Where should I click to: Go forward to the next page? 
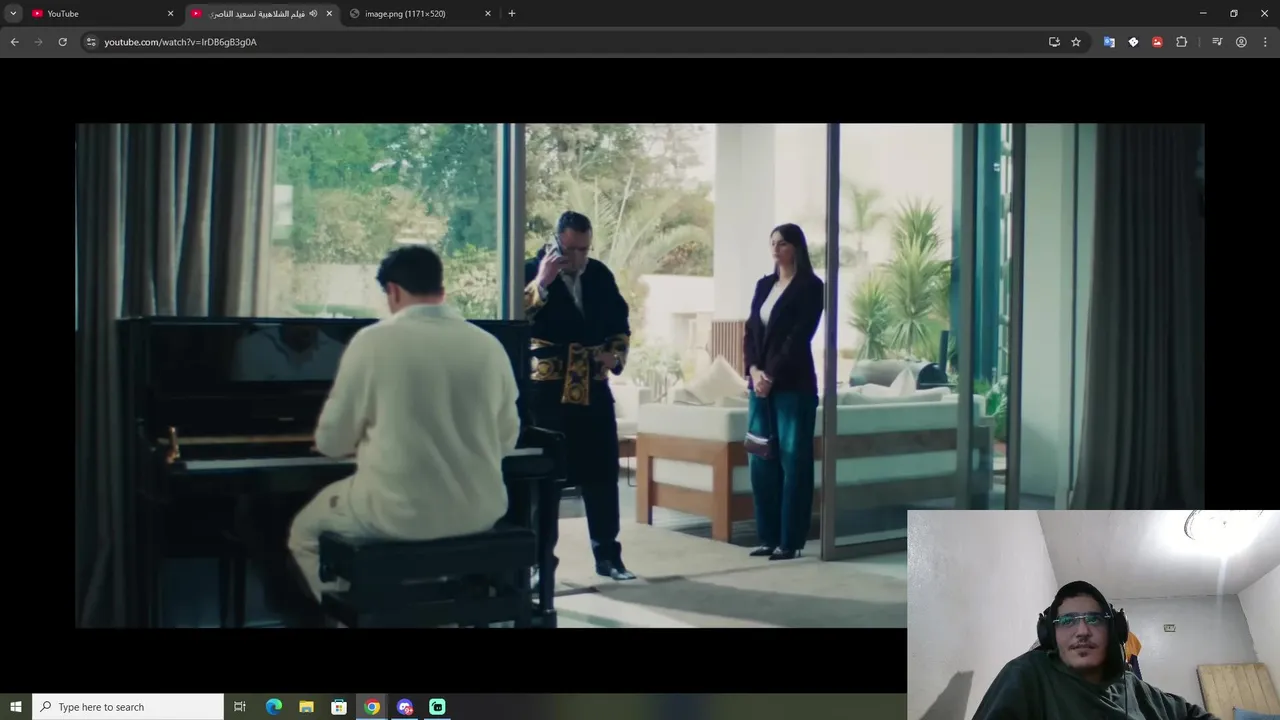pos(38,42)
